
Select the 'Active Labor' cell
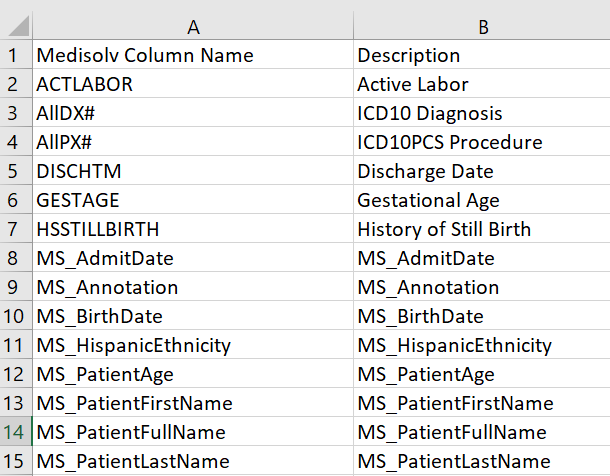[x=482, y=83]
